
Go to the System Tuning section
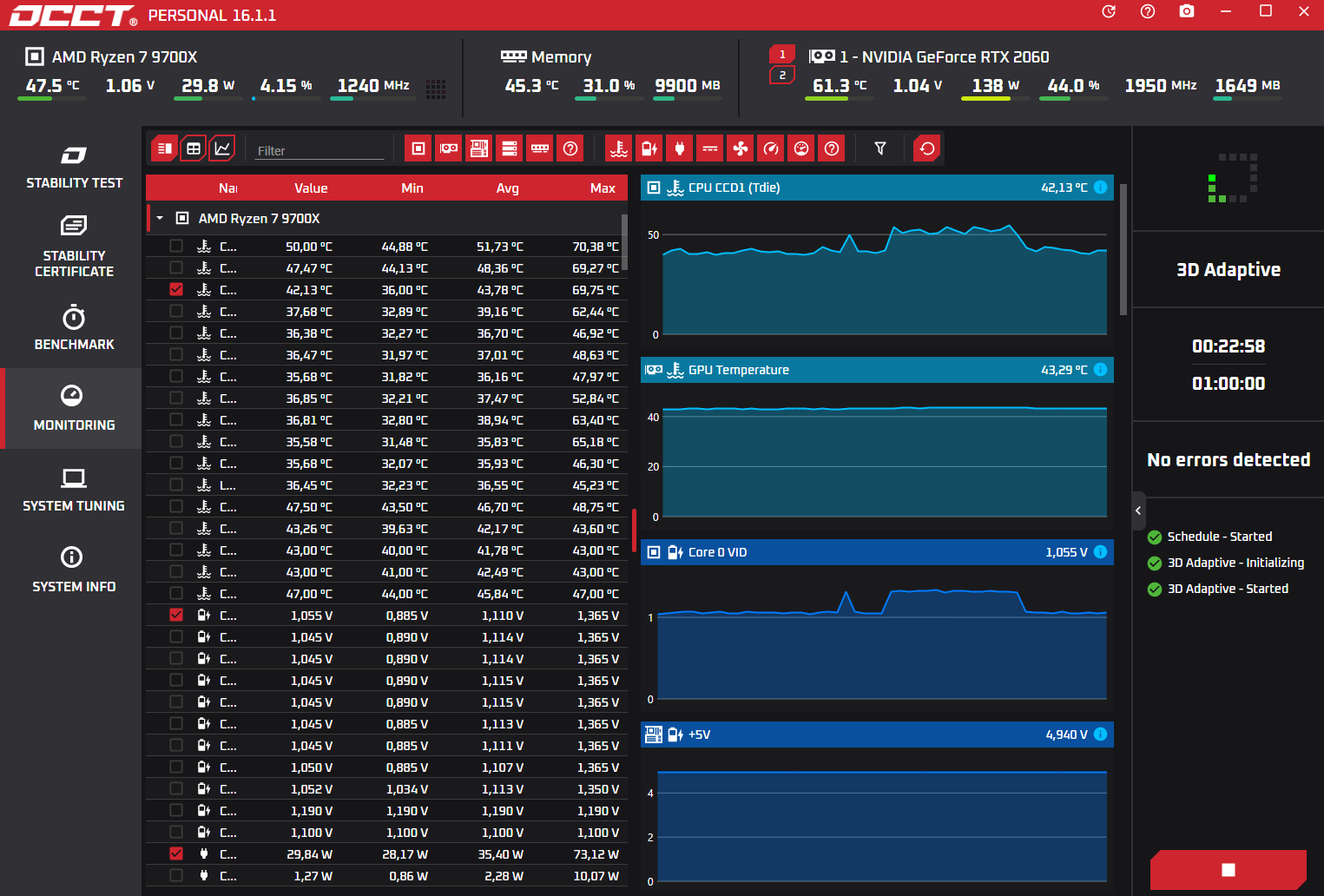74,490
